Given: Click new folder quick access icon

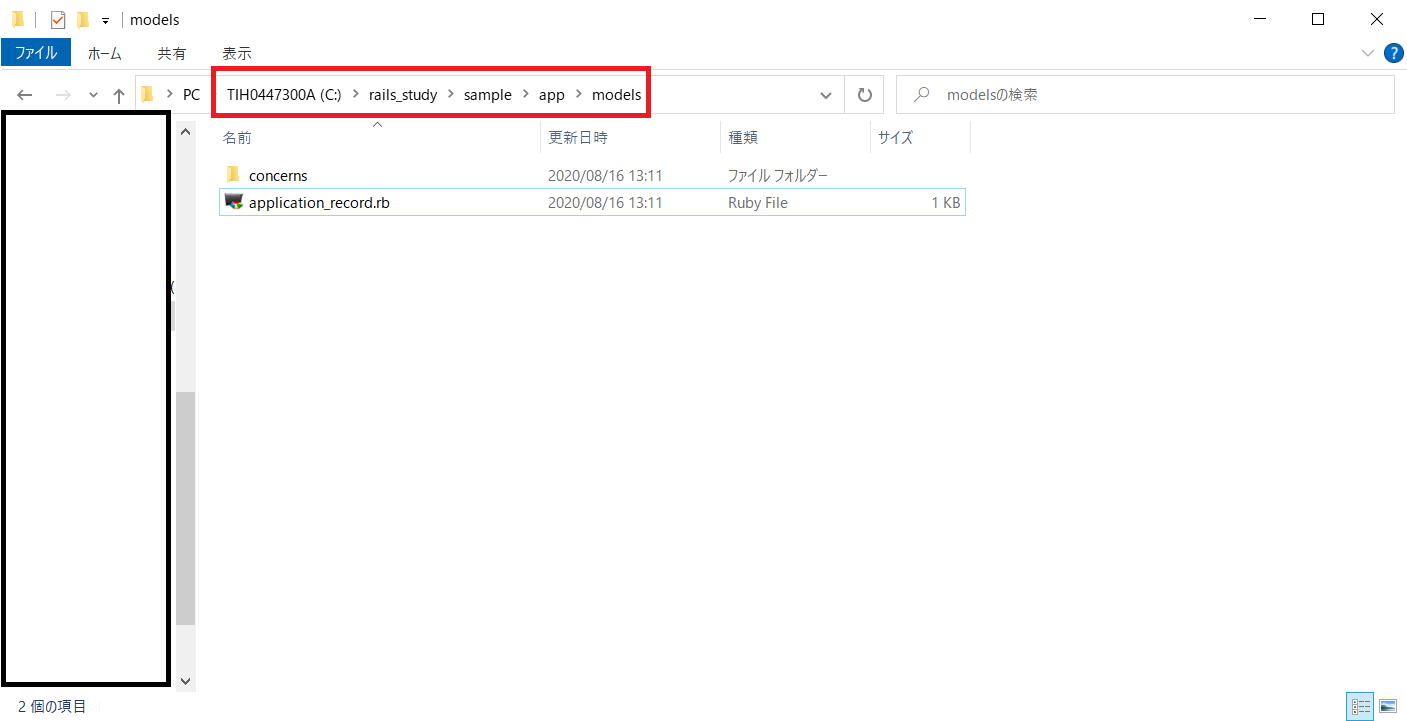Looking at the screenshot, I should click(x=83, y=19).
